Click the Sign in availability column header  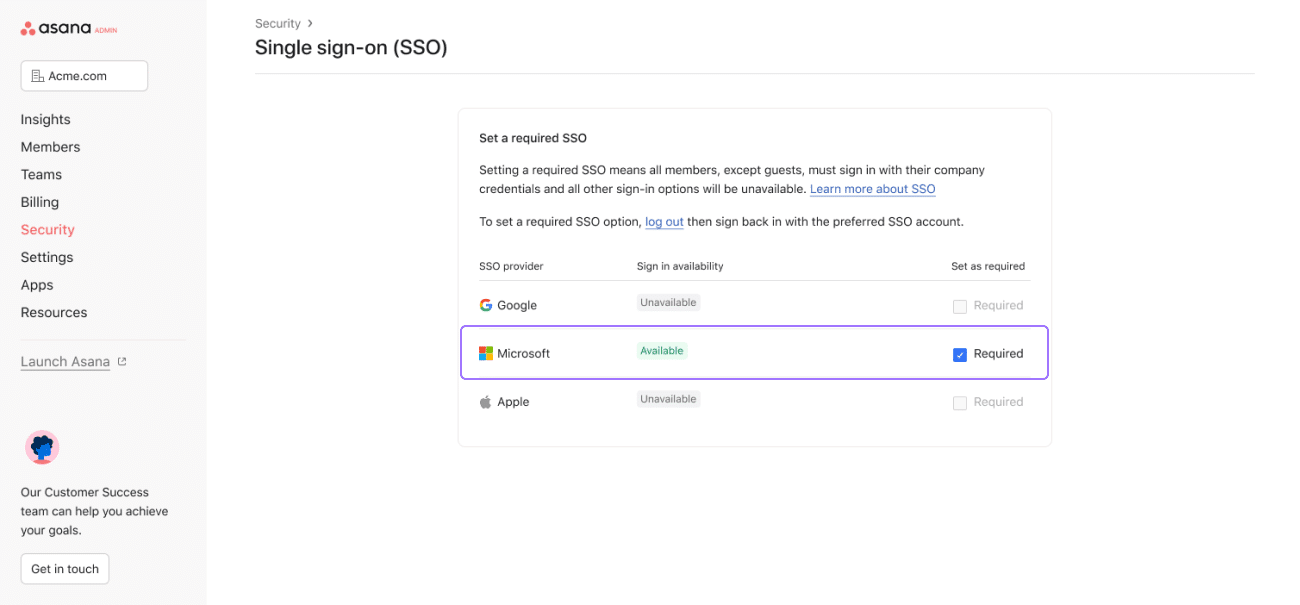[680, 266]
